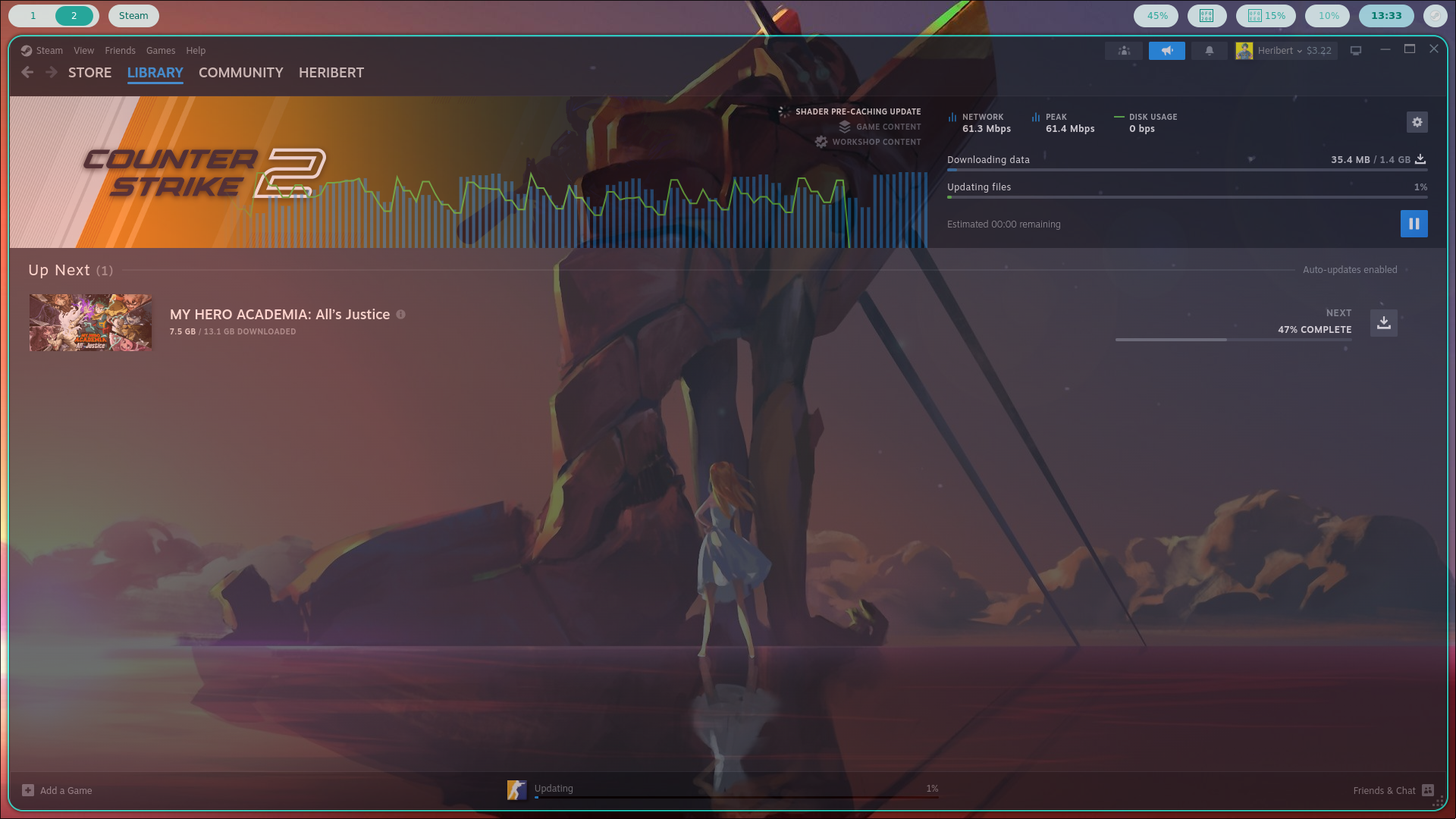Click the Peak graph icon

point(1036,117)
